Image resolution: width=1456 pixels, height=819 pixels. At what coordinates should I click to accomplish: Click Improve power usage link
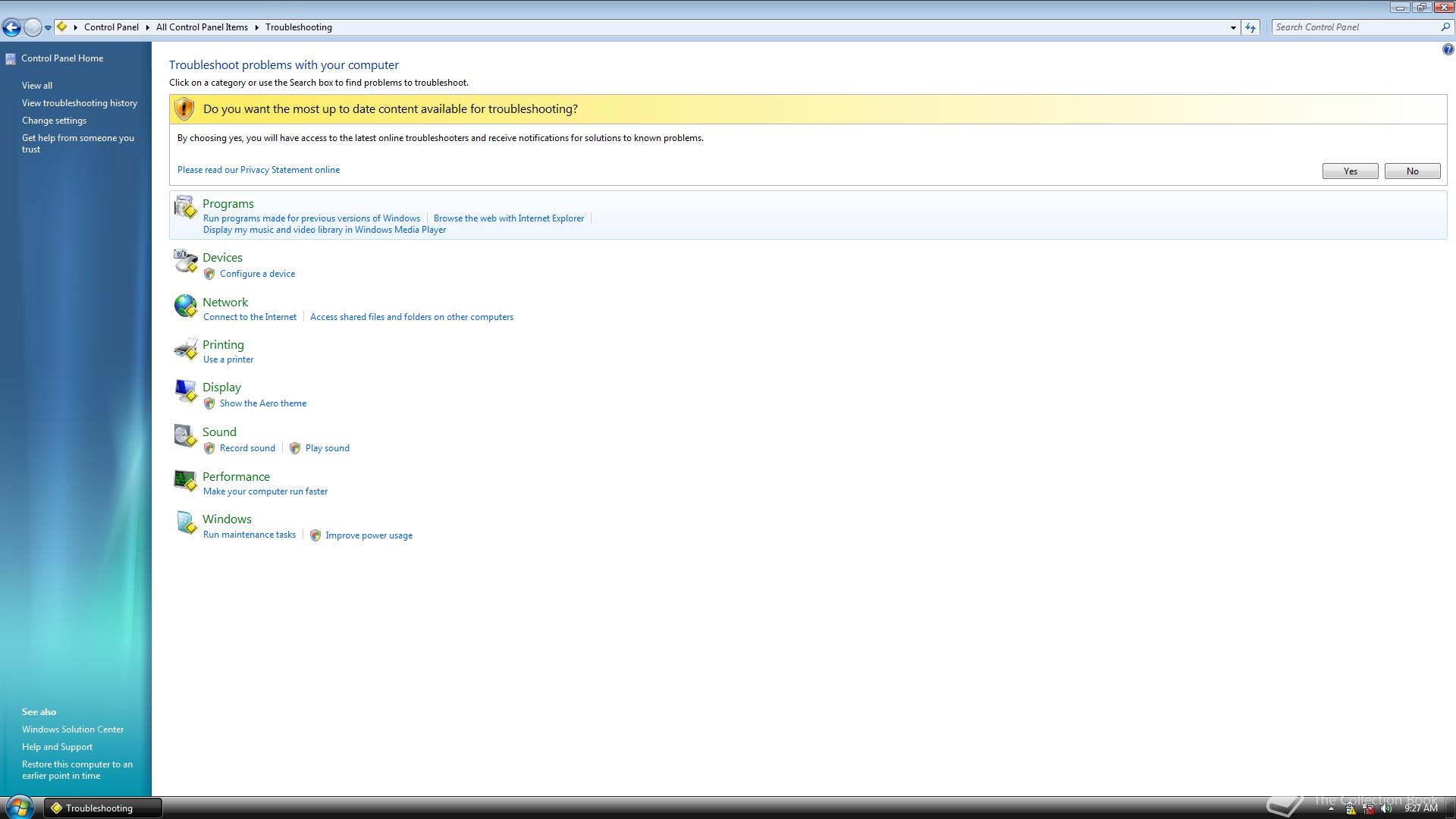coord(369,535)
